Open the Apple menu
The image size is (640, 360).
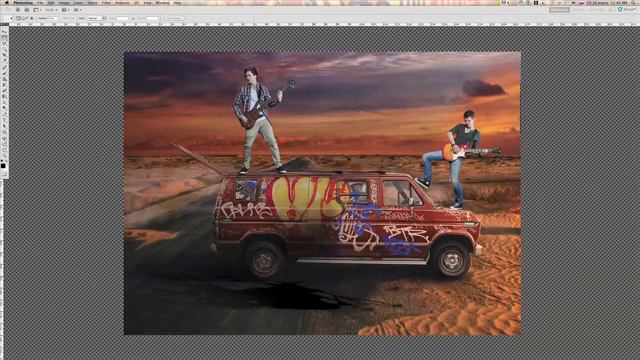(x=6, y=3)
